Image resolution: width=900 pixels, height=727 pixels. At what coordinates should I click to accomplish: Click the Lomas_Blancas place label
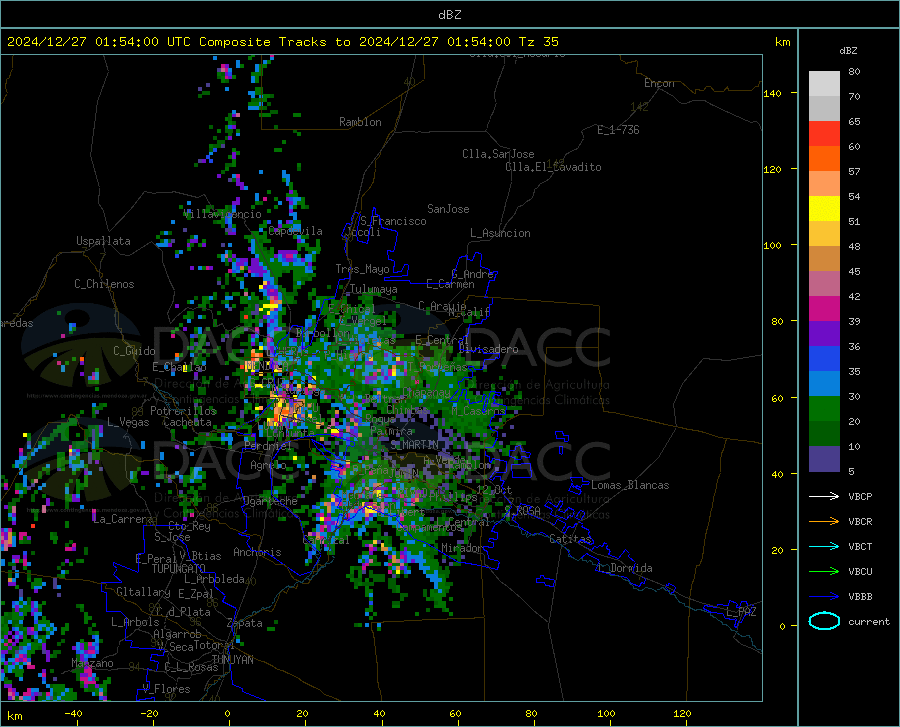pos(630,485)
